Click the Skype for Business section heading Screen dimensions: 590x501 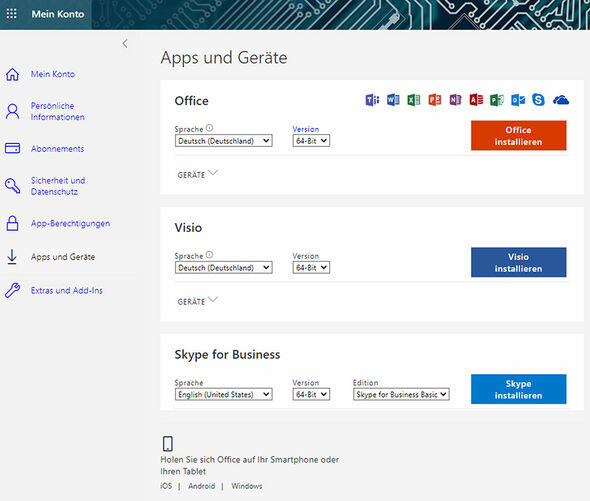pos(227,355)
